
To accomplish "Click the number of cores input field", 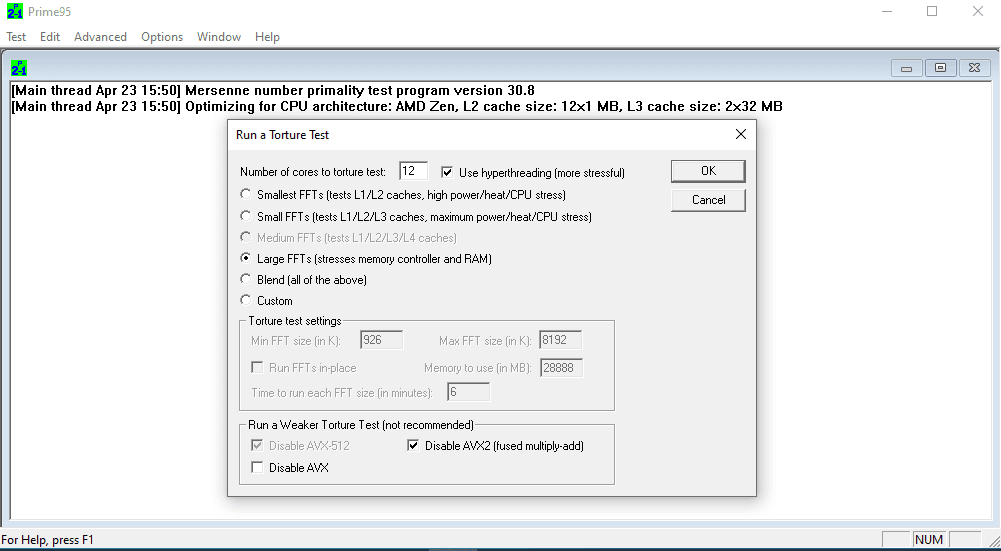I will (414, 171).
